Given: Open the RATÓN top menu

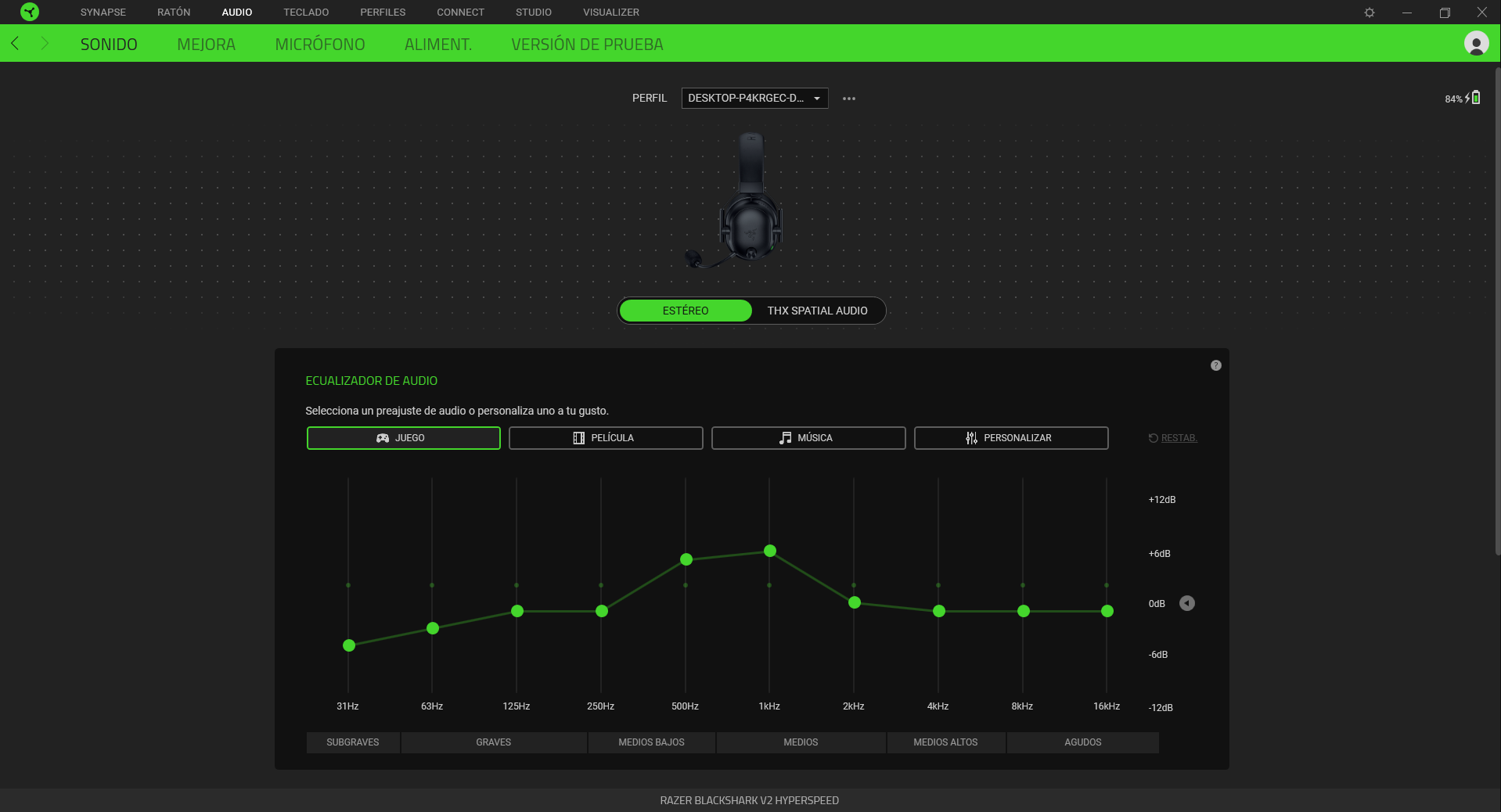Looking at the screenshot, I should pyautogui.click(x=174, y=13).
